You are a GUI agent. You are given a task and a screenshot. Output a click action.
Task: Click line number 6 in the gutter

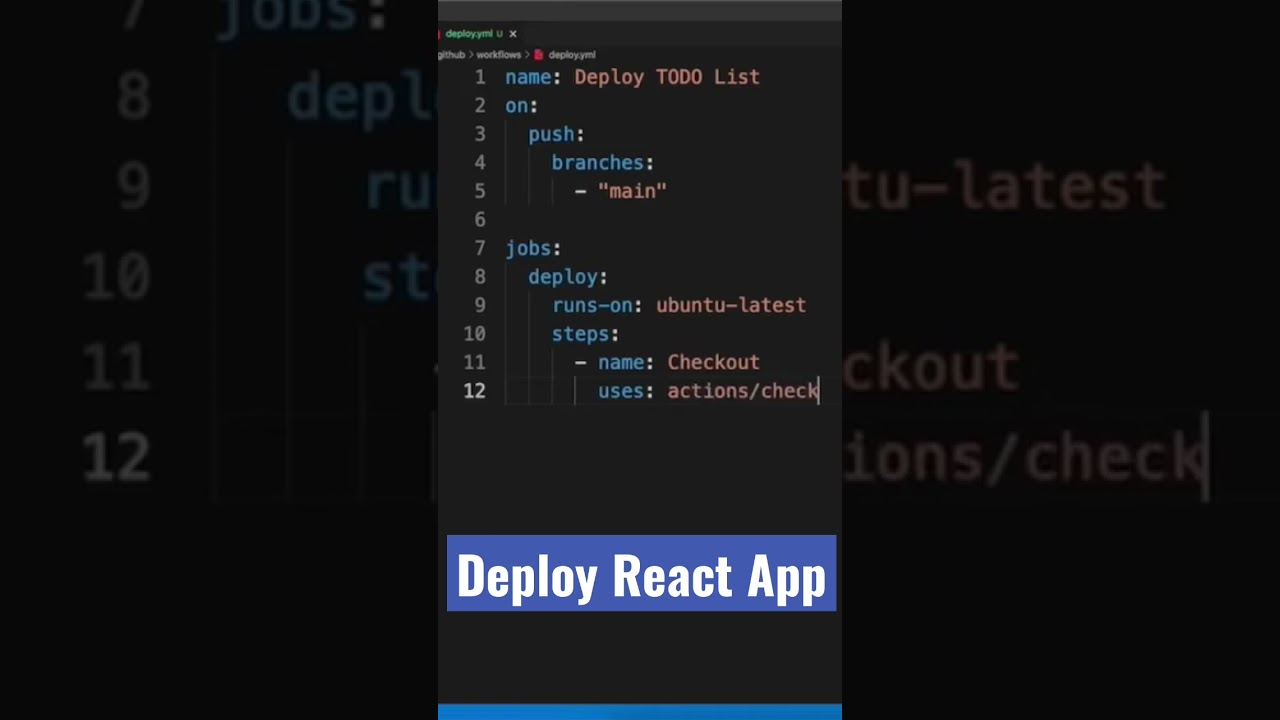point(480,220)
